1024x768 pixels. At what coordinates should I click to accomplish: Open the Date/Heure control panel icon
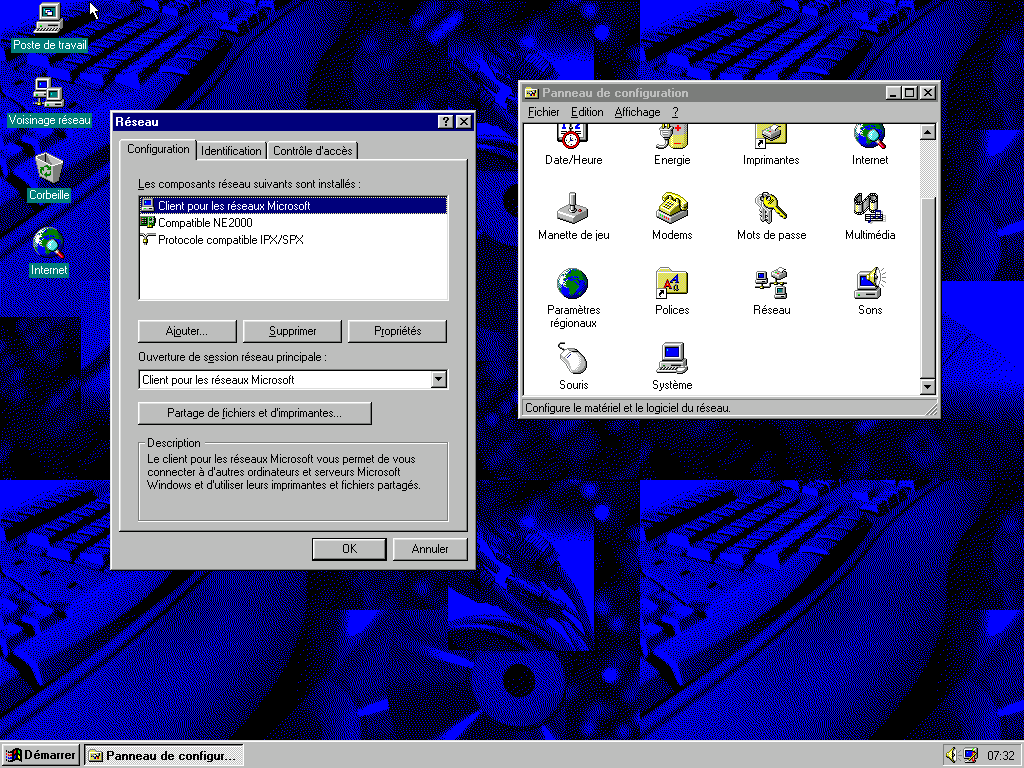pyautogui.click(x=573, y=137)
